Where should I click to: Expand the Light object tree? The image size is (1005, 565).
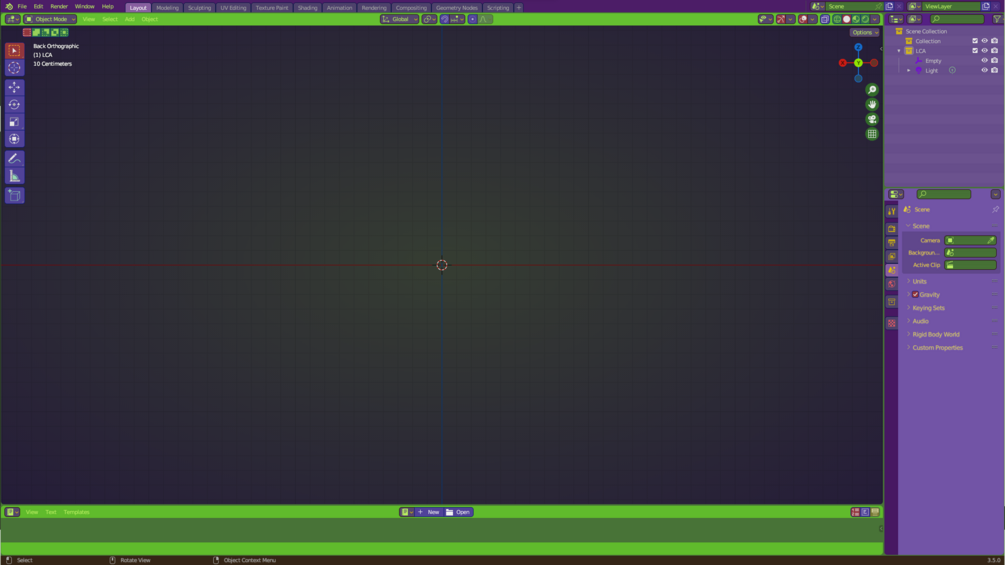pyautogui.click(x=908, y=70)
